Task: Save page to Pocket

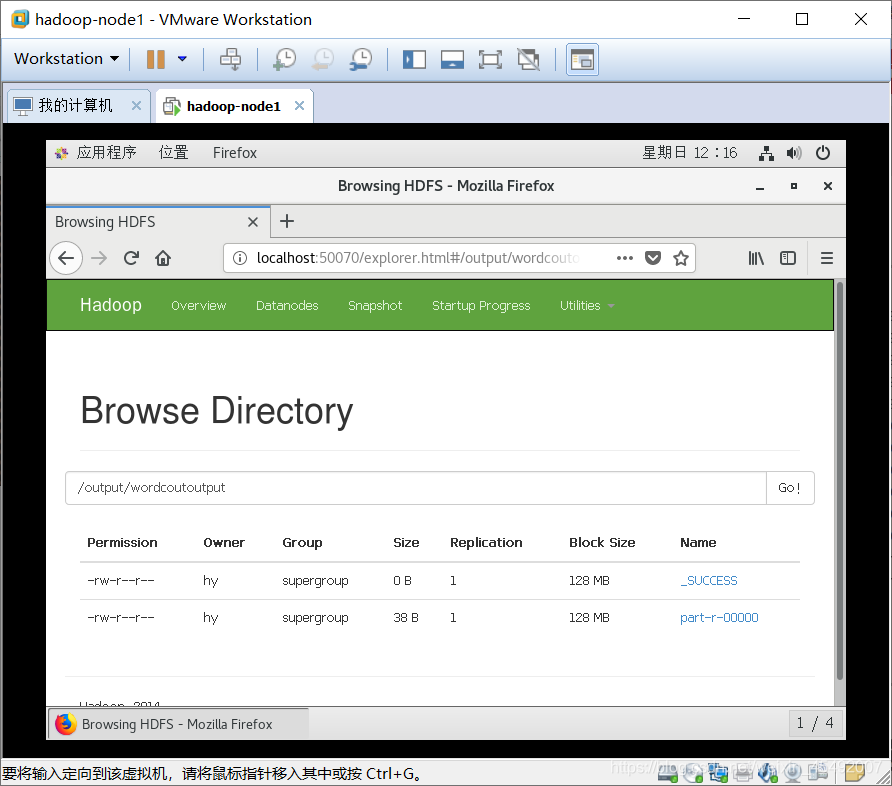Action: pyautogui.click(x=653, y=258)
